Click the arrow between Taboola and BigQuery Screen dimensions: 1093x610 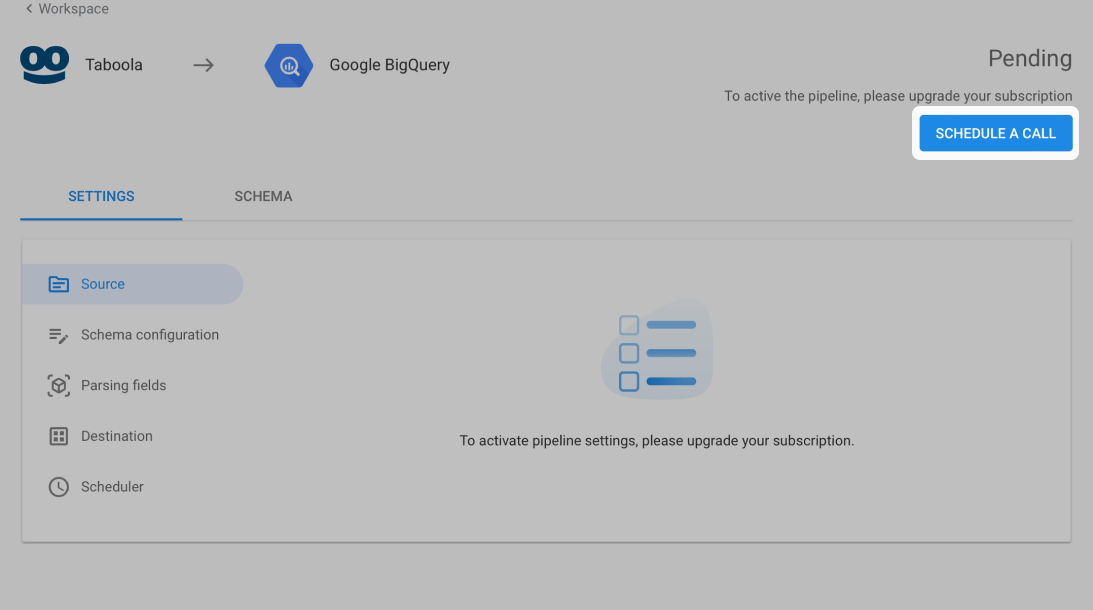(x=204, y=66)
